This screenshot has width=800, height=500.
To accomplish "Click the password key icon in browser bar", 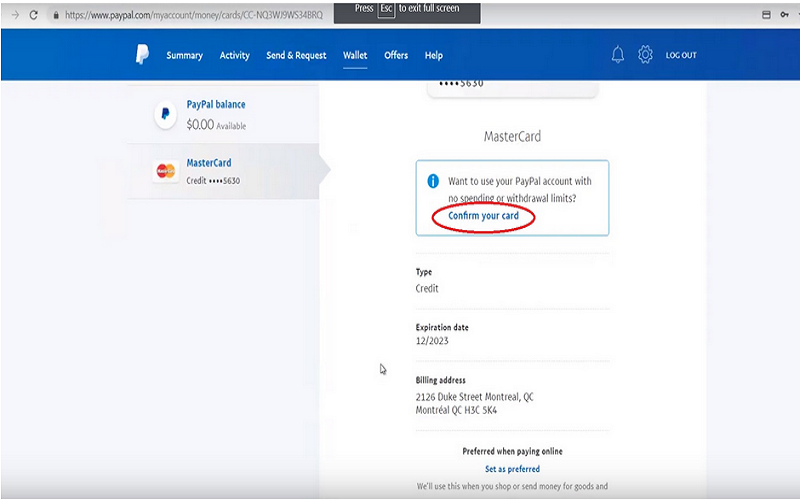I will [785, 15].
